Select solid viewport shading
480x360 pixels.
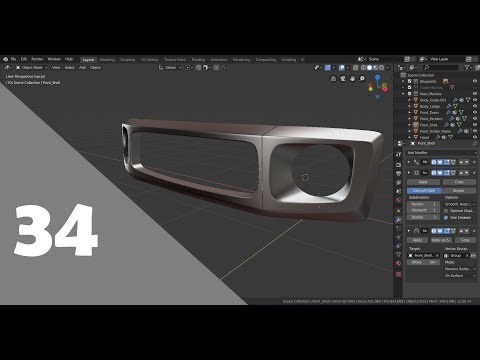[369, 68]
